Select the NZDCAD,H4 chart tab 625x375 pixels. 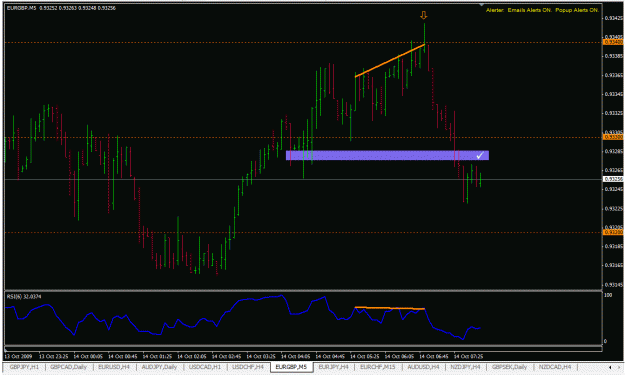coord(555,367)
